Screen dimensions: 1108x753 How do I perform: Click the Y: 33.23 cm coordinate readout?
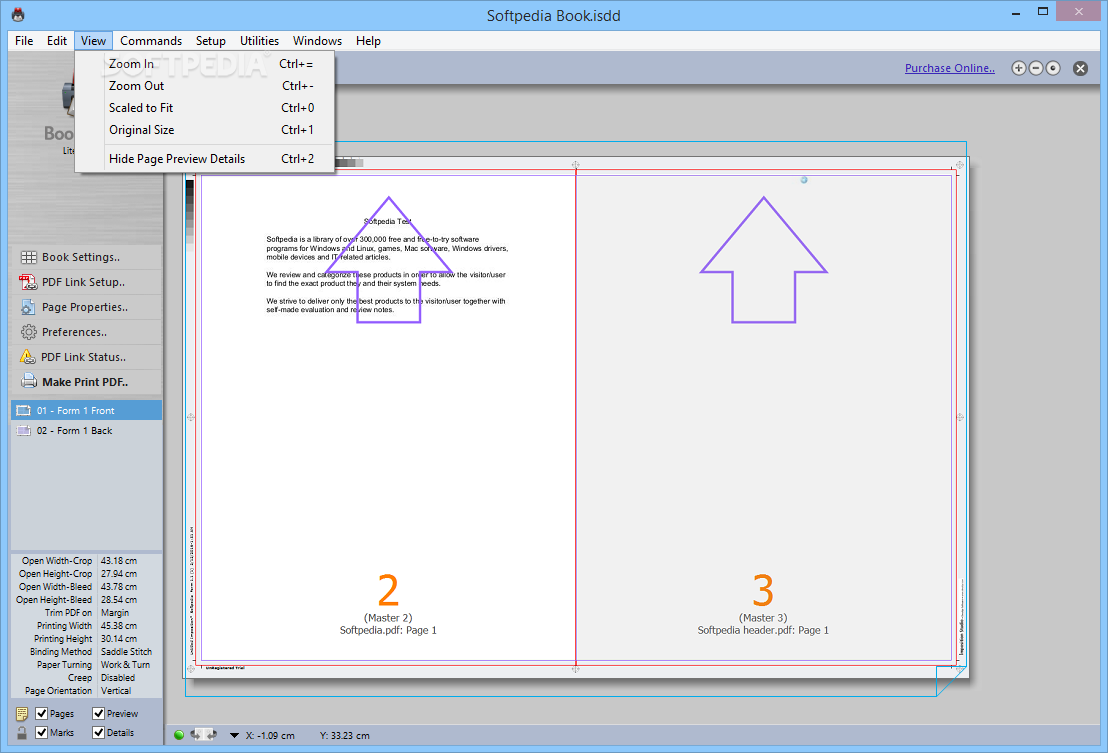344,735
